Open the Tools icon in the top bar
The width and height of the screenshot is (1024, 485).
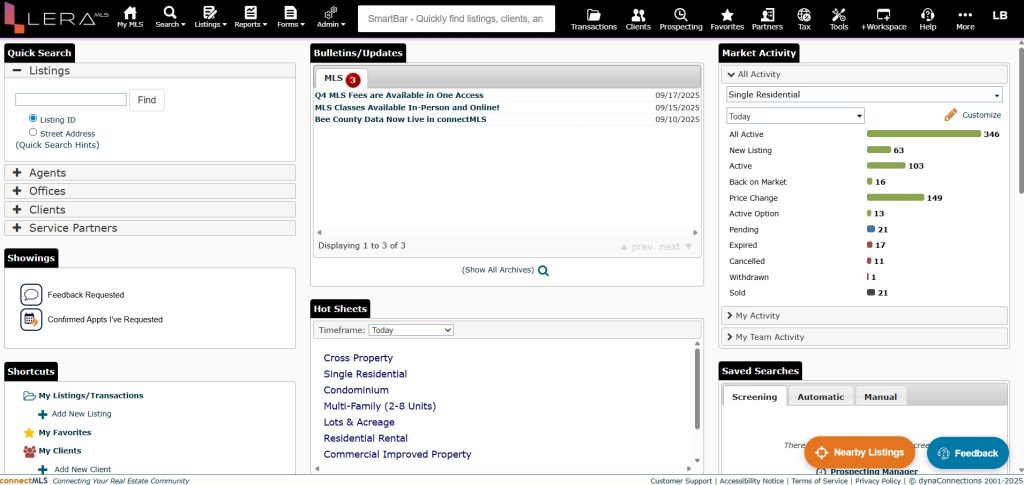(x=838, y=15)
